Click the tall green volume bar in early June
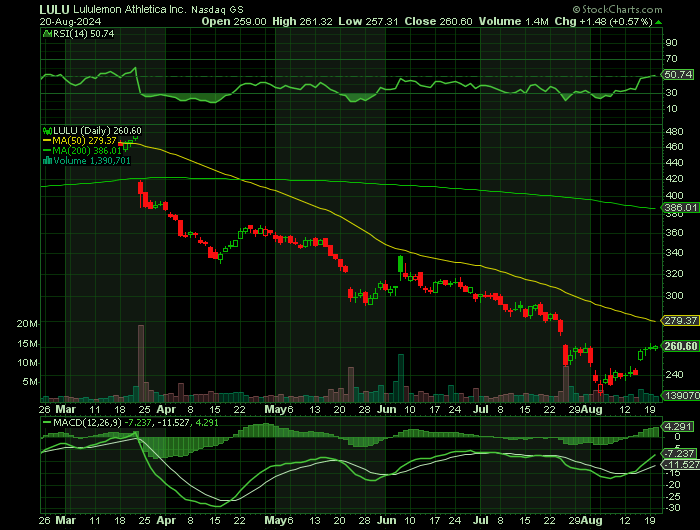 coord(401,378)
